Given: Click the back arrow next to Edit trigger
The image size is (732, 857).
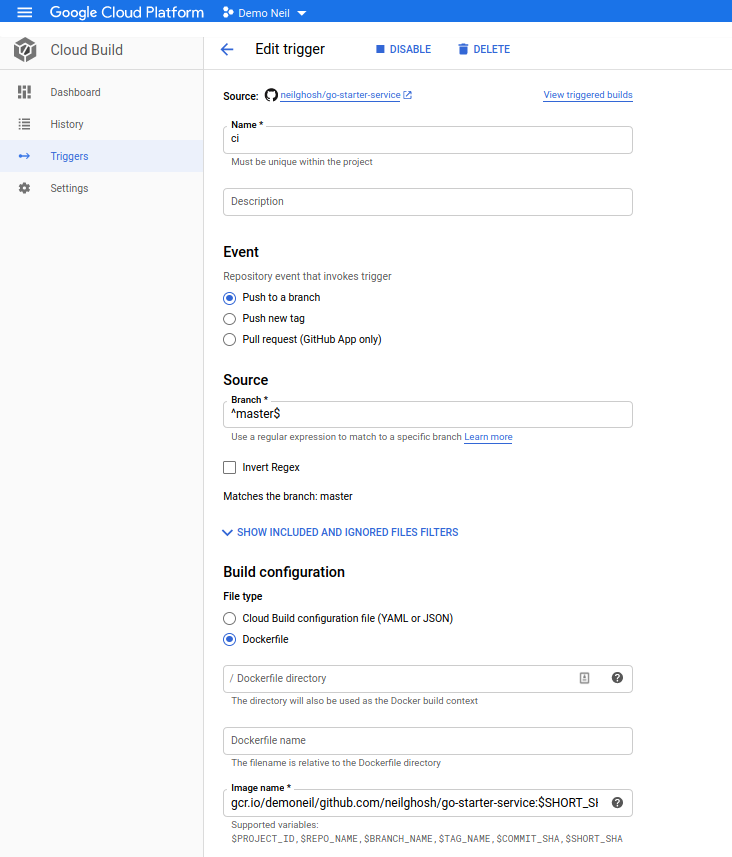Looking at the screenshot, I should pyautogui.click(x=227, y=49).
